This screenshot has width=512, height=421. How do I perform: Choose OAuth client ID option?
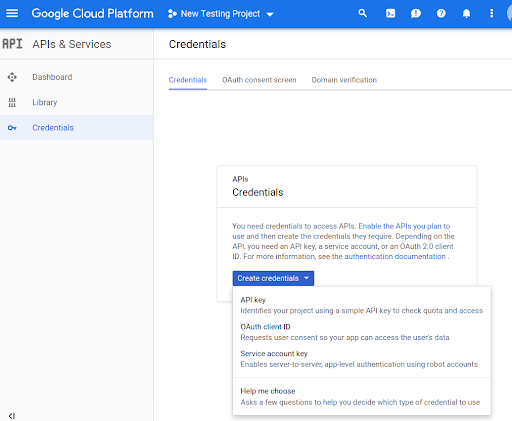(x=362, y=332)
